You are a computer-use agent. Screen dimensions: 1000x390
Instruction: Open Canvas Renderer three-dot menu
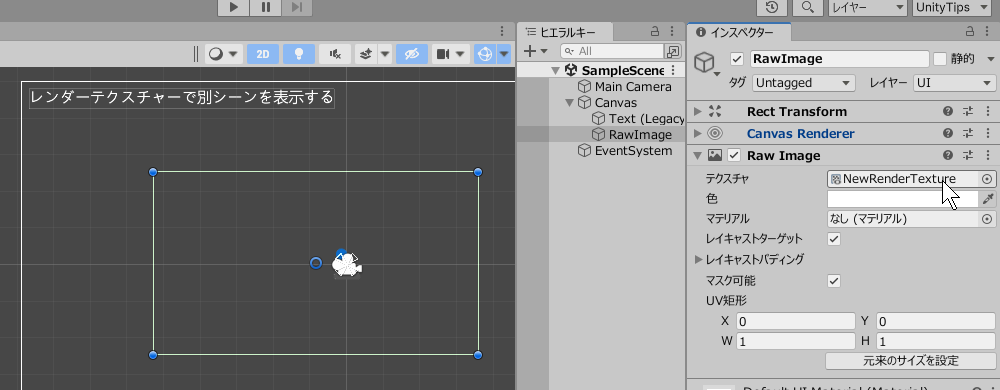(989, 133)
